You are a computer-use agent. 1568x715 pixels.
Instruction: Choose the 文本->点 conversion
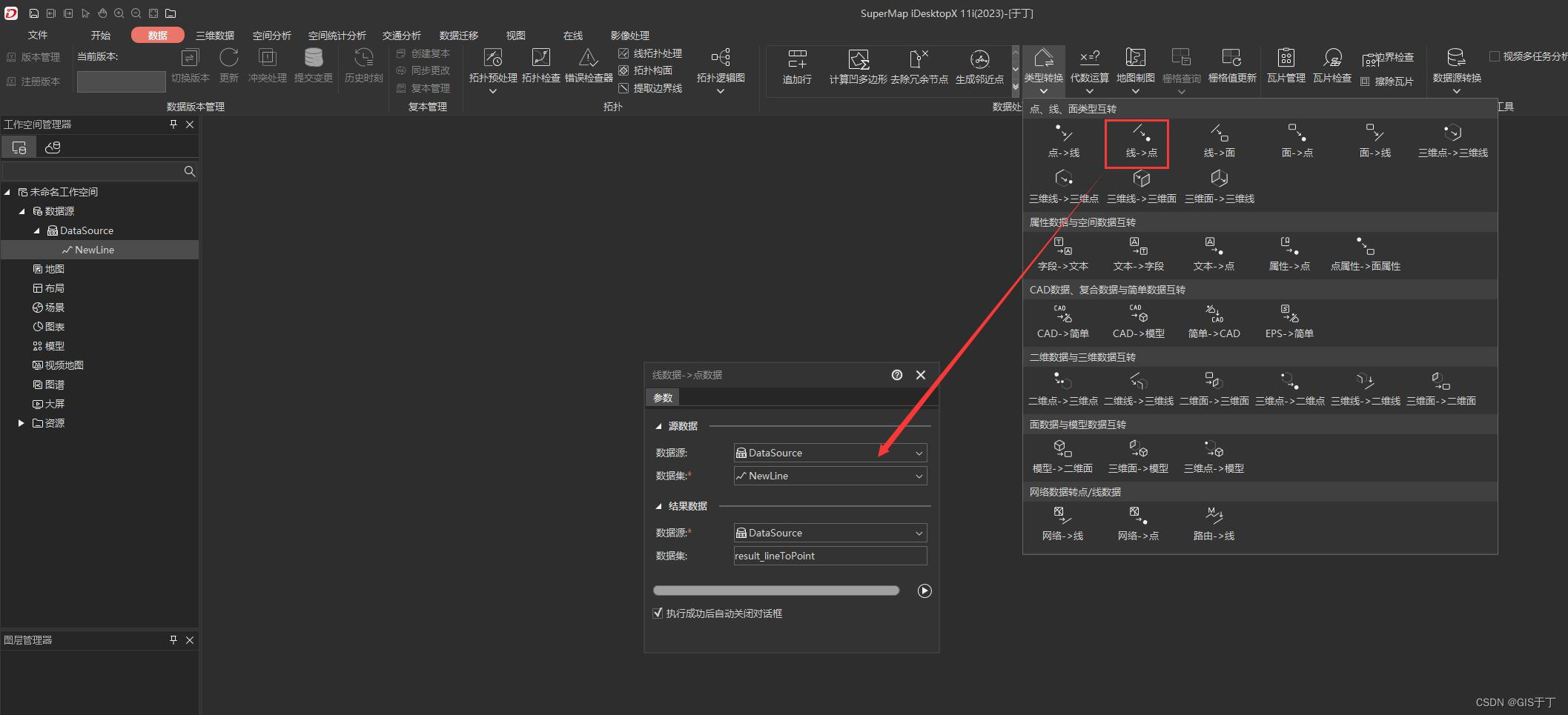[x=1214, y=255]
